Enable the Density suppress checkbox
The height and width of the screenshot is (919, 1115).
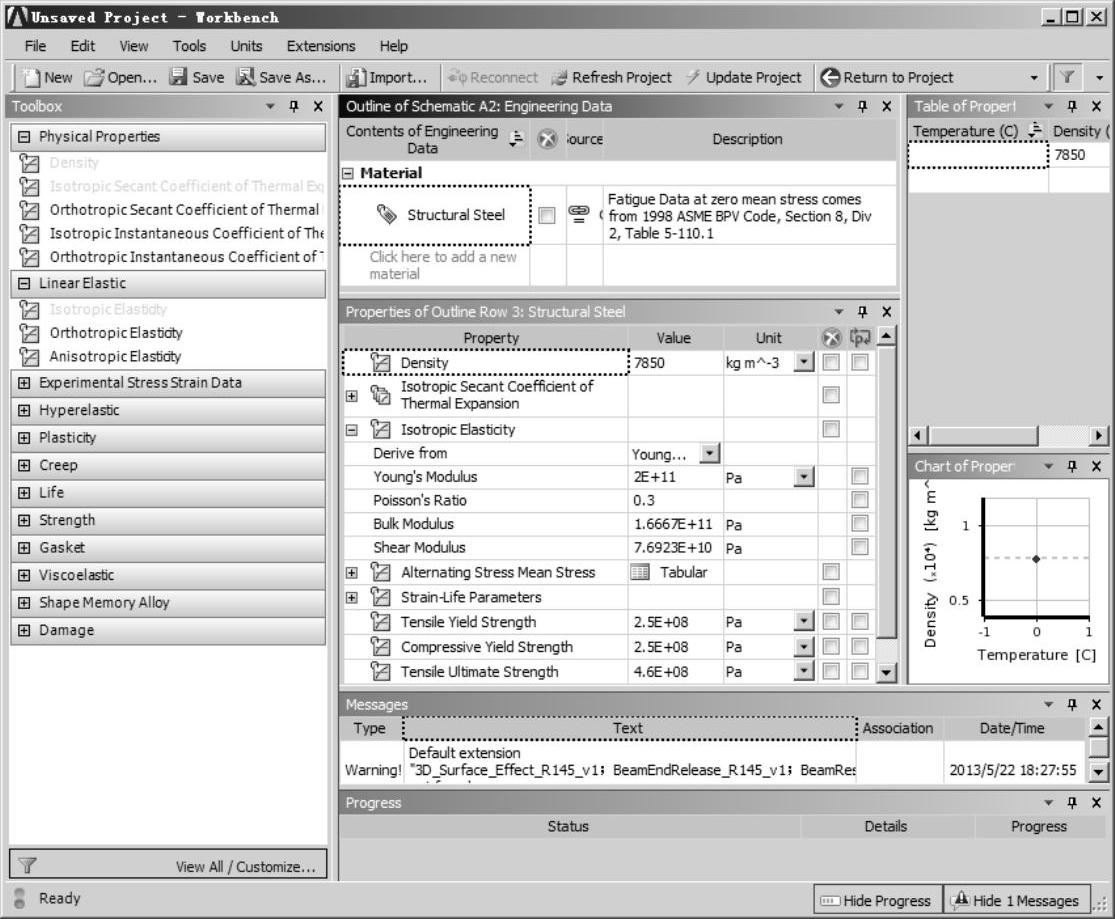coord(830,363)
